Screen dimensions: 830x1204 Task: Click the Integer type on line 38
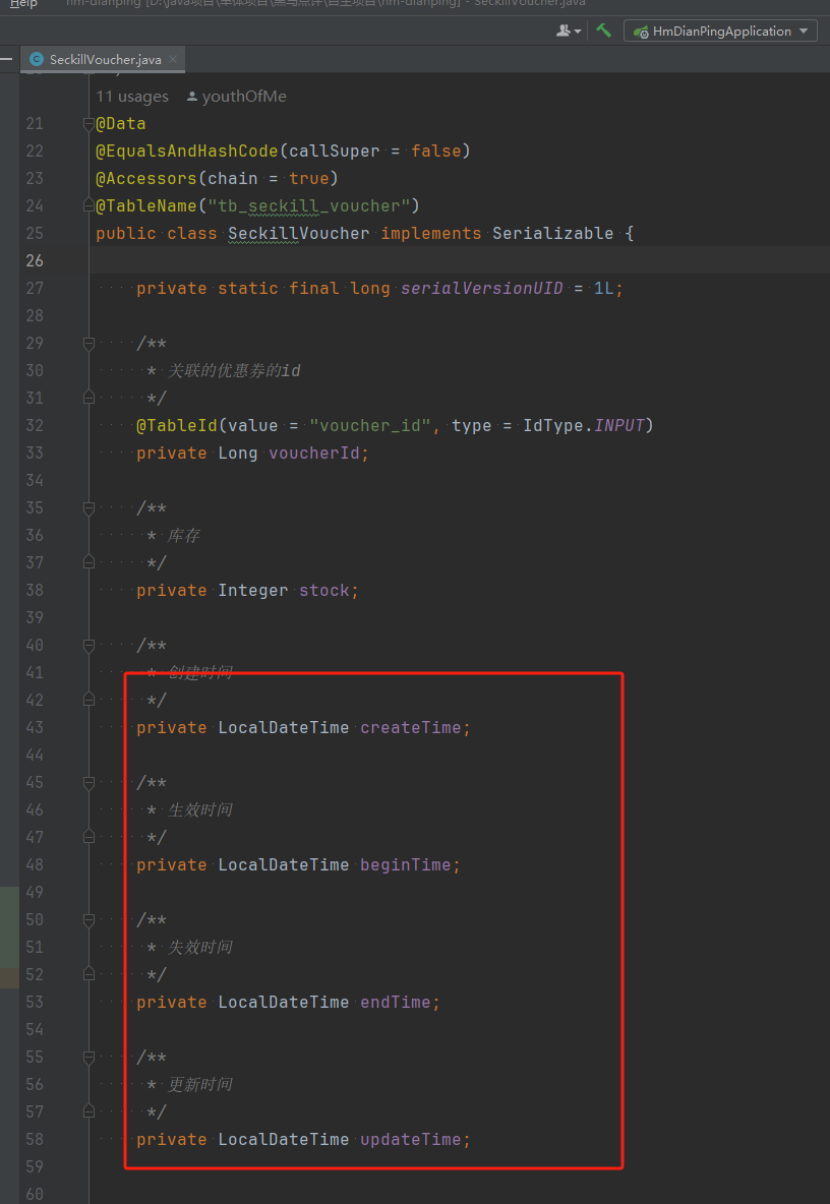point(253,590)
